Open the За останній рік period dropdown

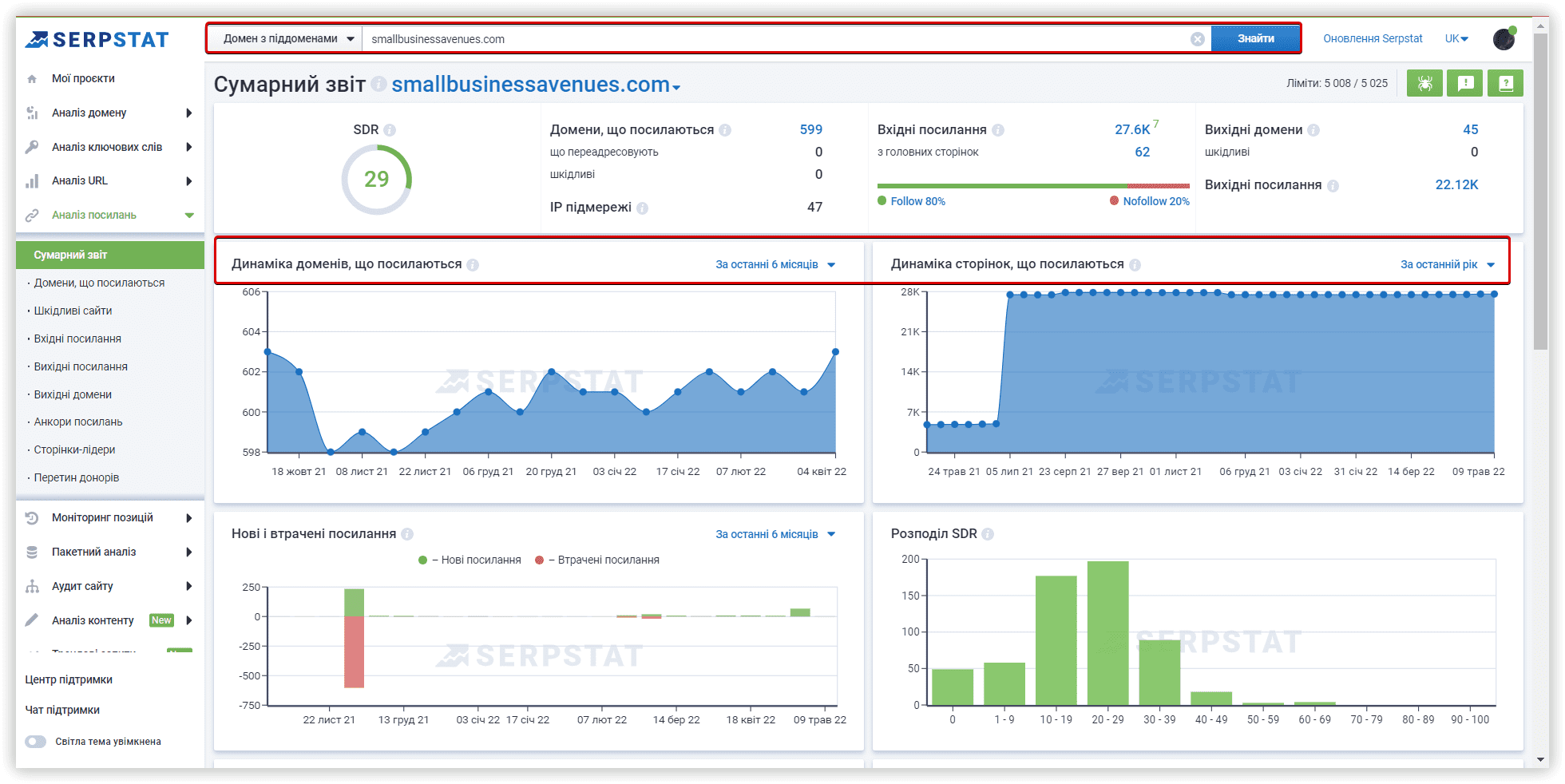1447,265
